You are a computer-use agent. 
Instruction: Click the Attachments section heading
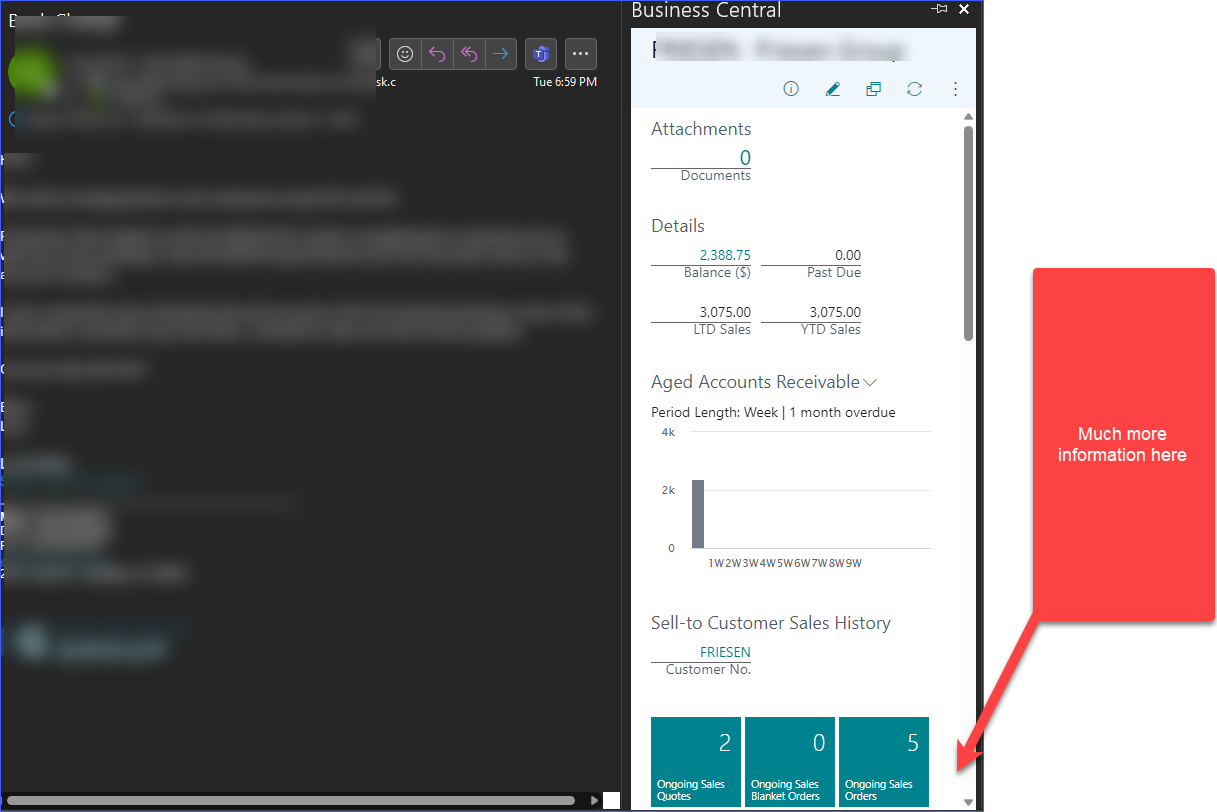[701, 129]
